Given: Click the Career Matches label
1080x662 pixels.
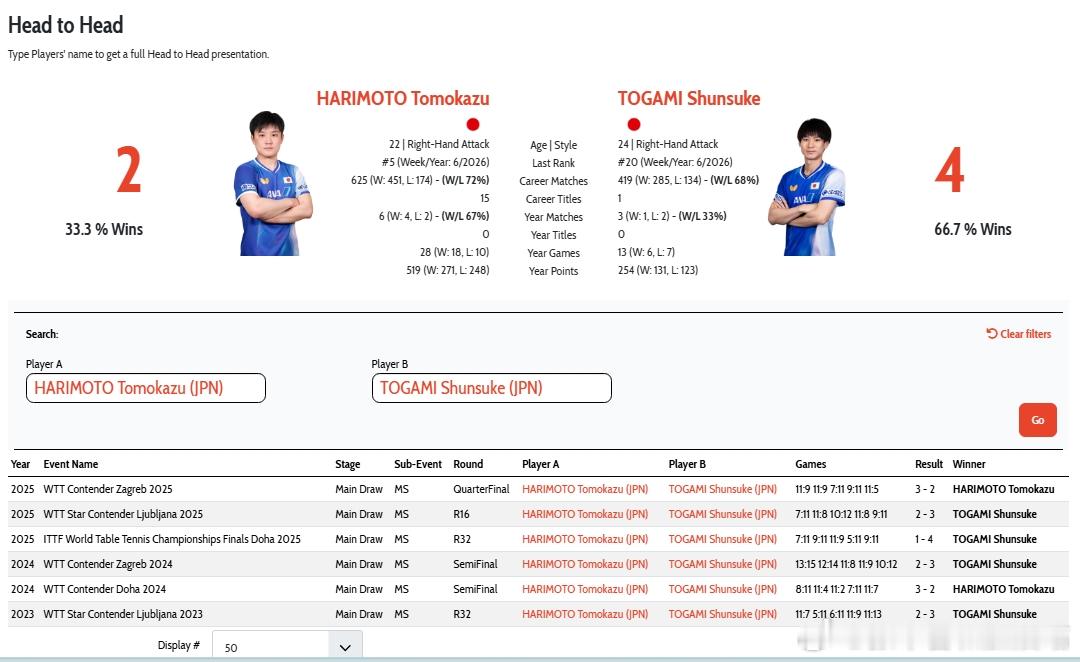Looking at the screenshot, I should tap(554, 181).
